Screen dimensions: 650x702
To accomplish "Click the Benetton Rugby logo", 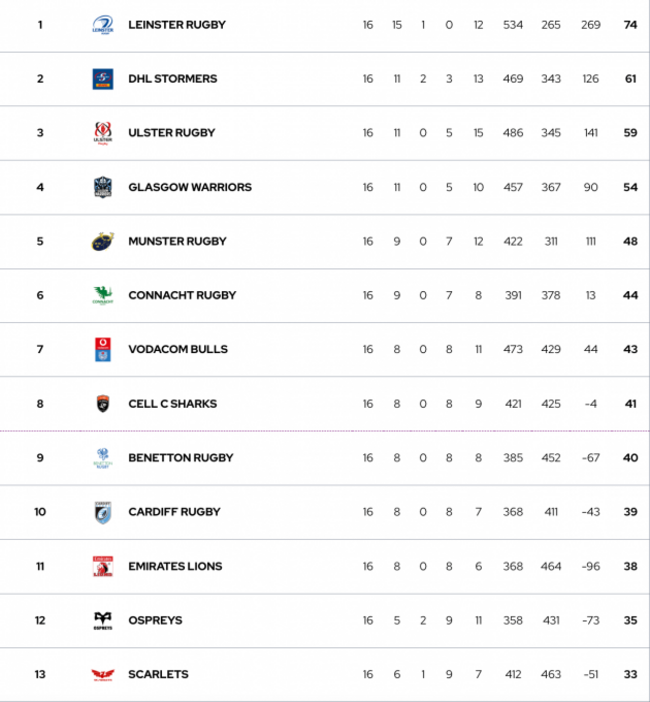I will 103,458.
